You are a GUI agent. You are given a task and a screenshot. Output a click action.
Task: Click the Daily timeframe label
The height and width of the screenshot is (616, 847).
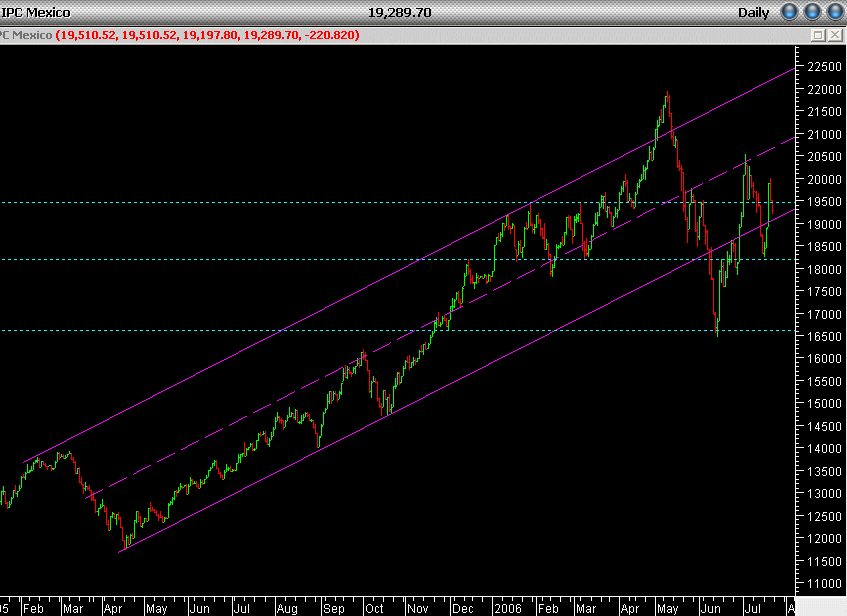pos(754,12)
